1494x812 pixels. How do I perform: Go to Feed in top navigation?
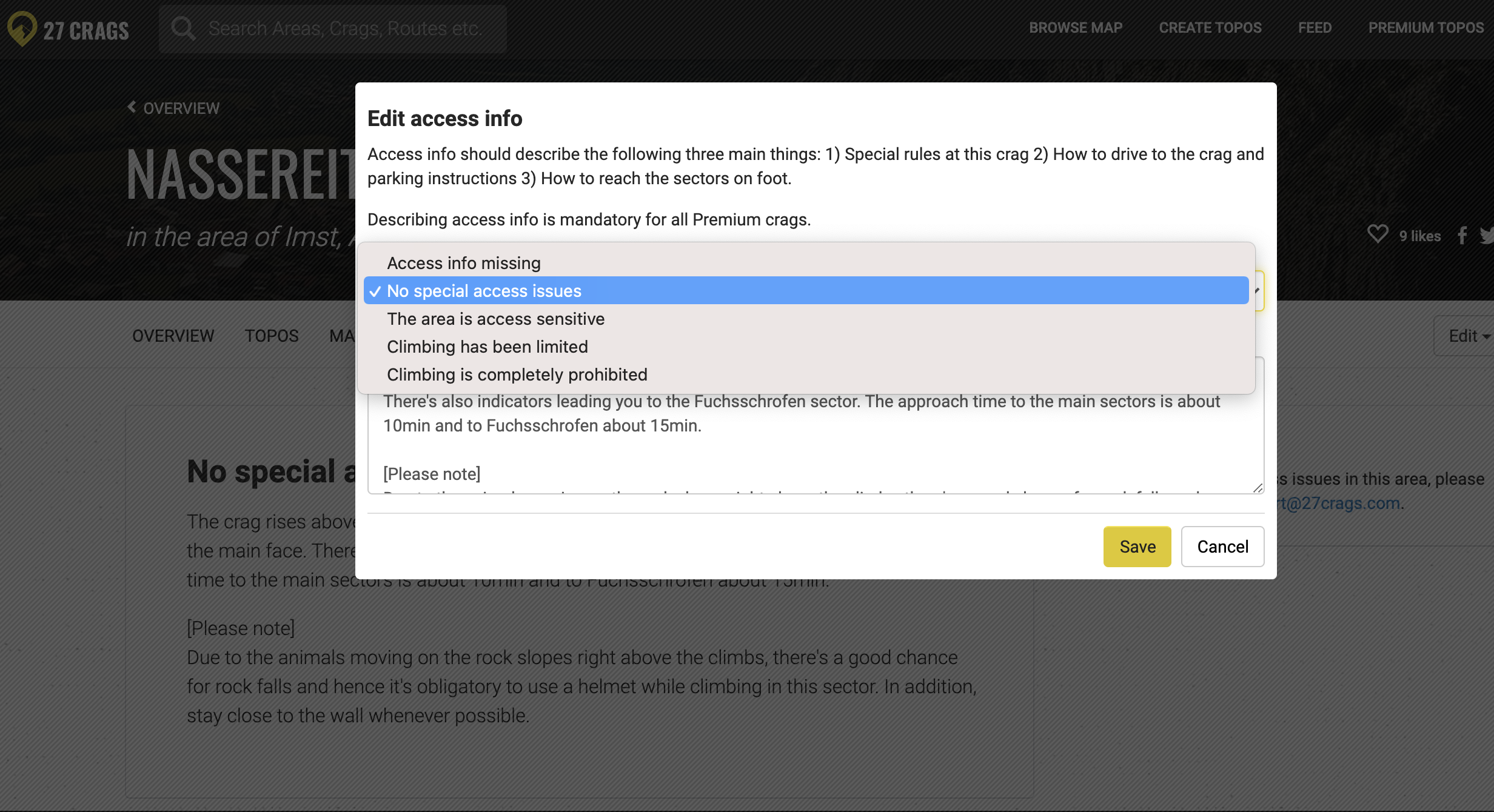[1315, 28]
